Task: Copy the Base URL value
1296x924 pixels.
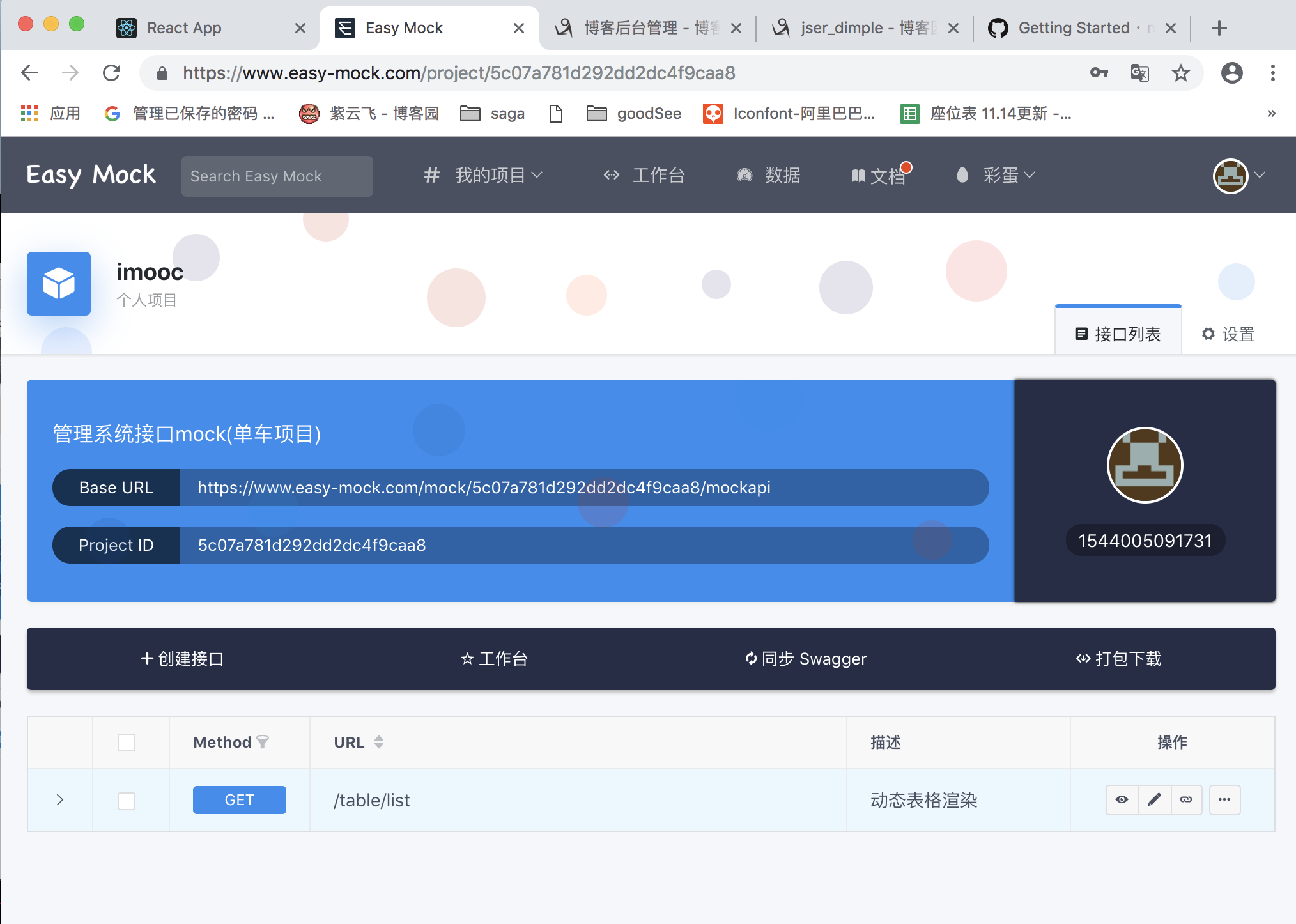Action: tap(484, 488)
